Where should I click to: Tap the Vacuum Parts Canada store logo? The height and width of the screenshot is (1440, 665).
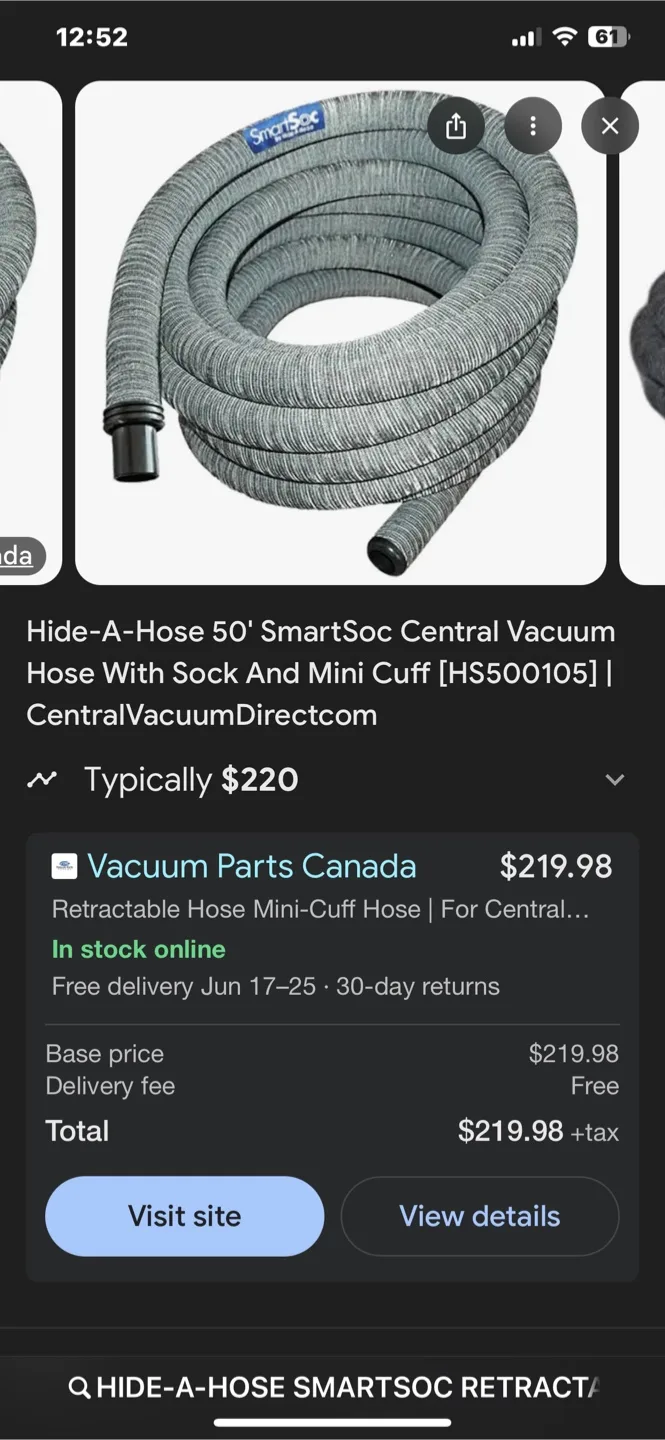[x=64, y=866]
